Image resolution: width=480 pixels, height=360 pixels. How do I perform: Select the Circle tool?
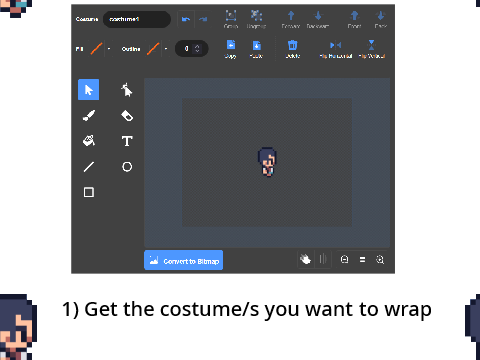(127, 167)
